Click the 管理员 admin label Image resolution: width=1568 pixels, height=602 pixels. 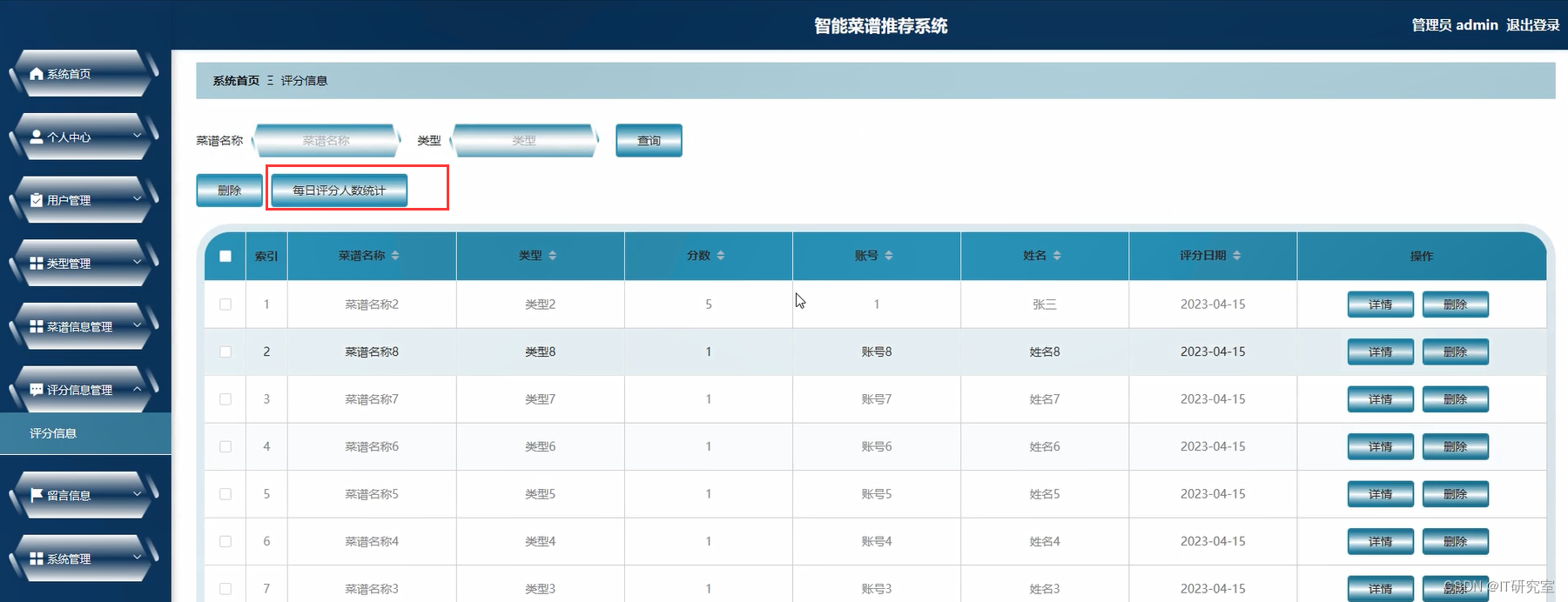tap(1455, 25)
